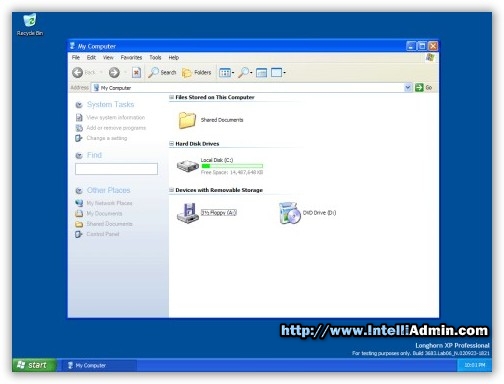Collapse Devices with Removable Storage group
Screen dimensions: 504x384
(171, 190)
